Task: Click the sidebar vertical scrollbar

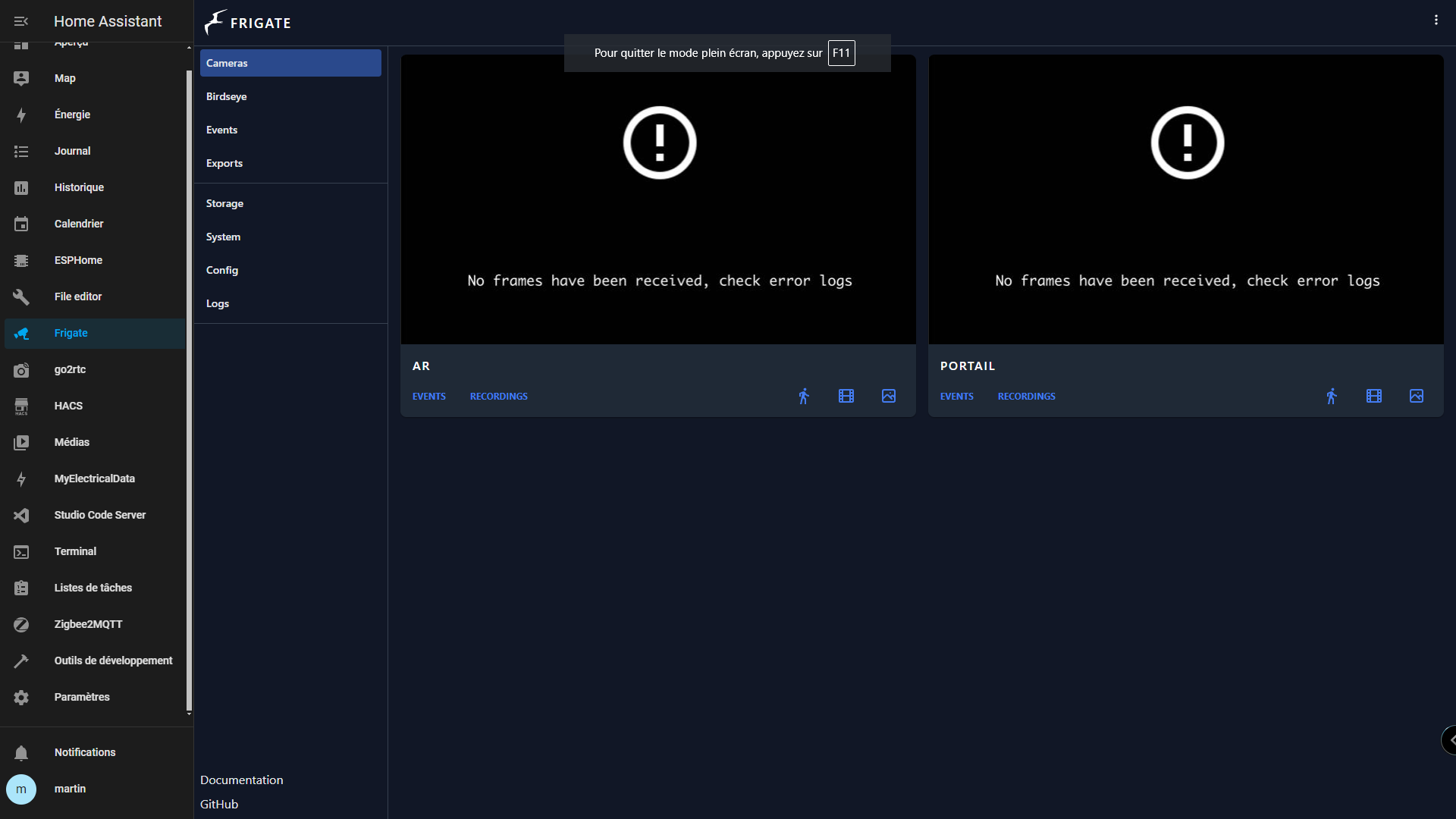Action: 189,379
